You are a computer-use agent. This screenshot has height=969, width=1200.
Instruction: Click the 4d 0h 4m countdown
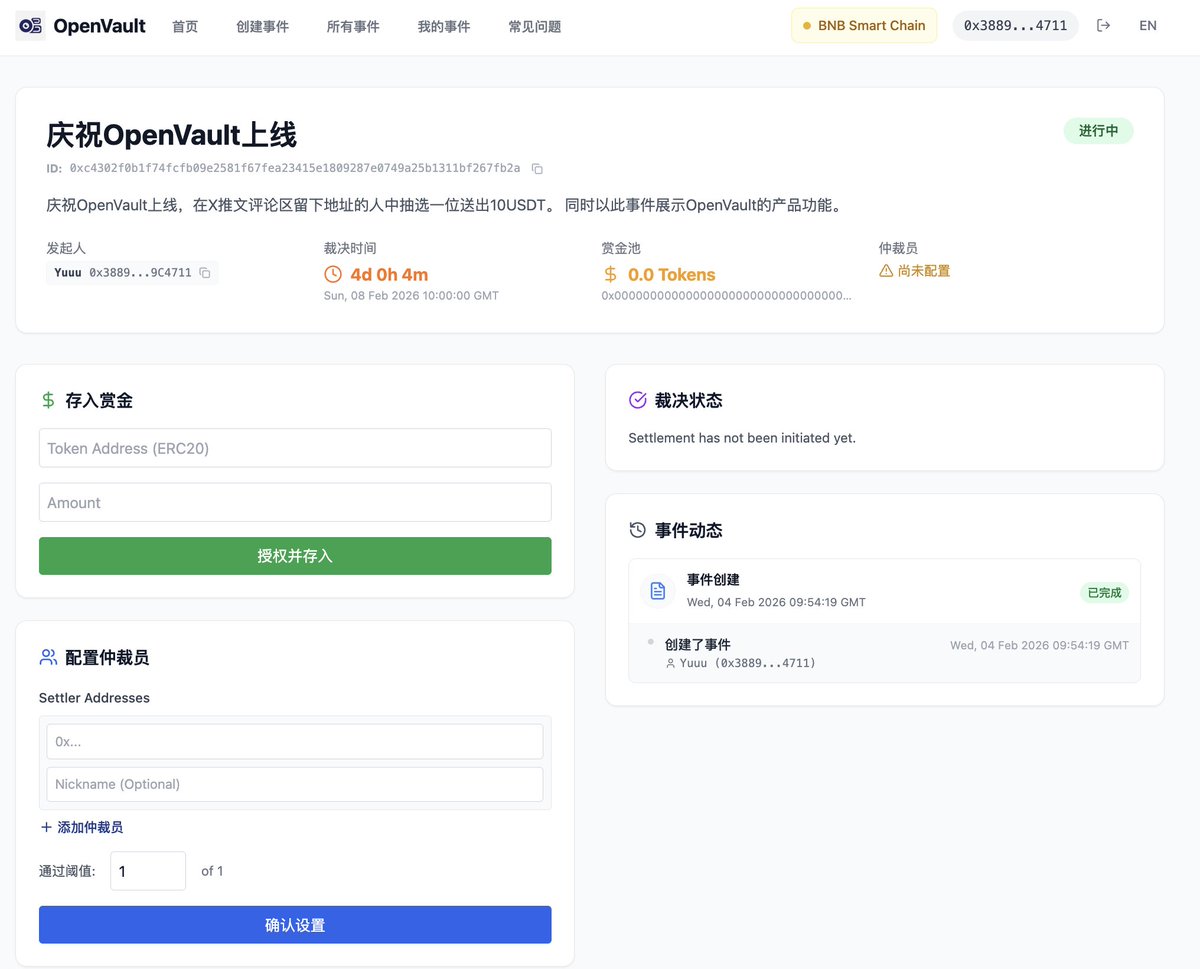pyautogui.click(x=389, y=275)
